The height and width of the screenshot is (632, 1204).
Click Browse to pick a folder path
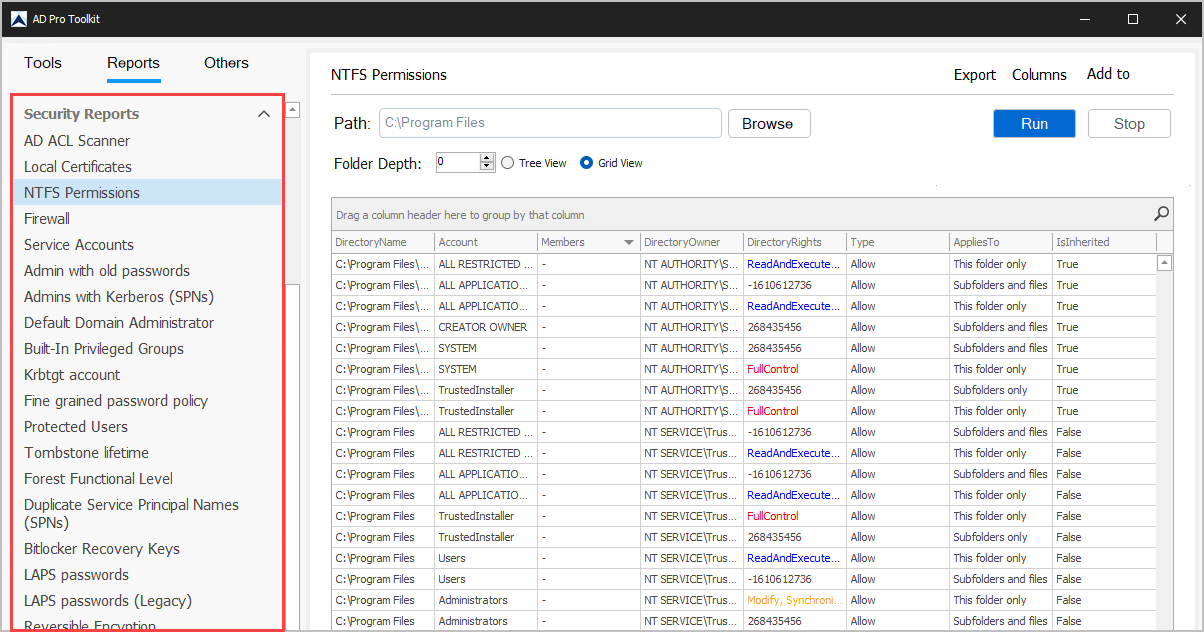[768, 123]
